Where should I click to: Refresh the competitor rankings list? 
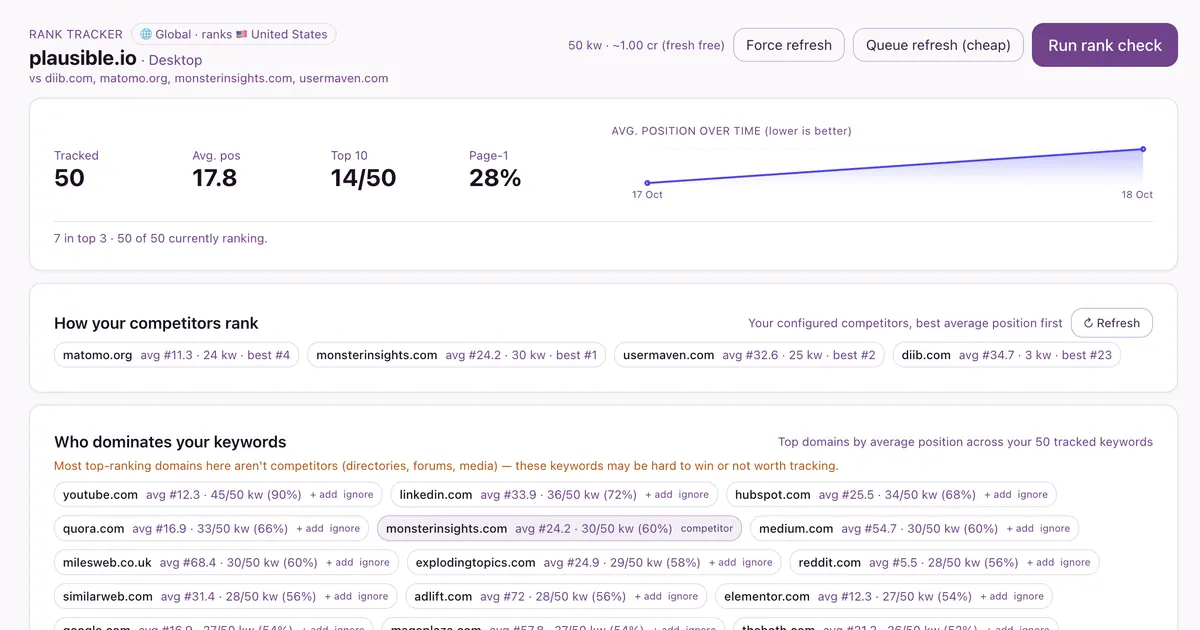point(1112,323)
